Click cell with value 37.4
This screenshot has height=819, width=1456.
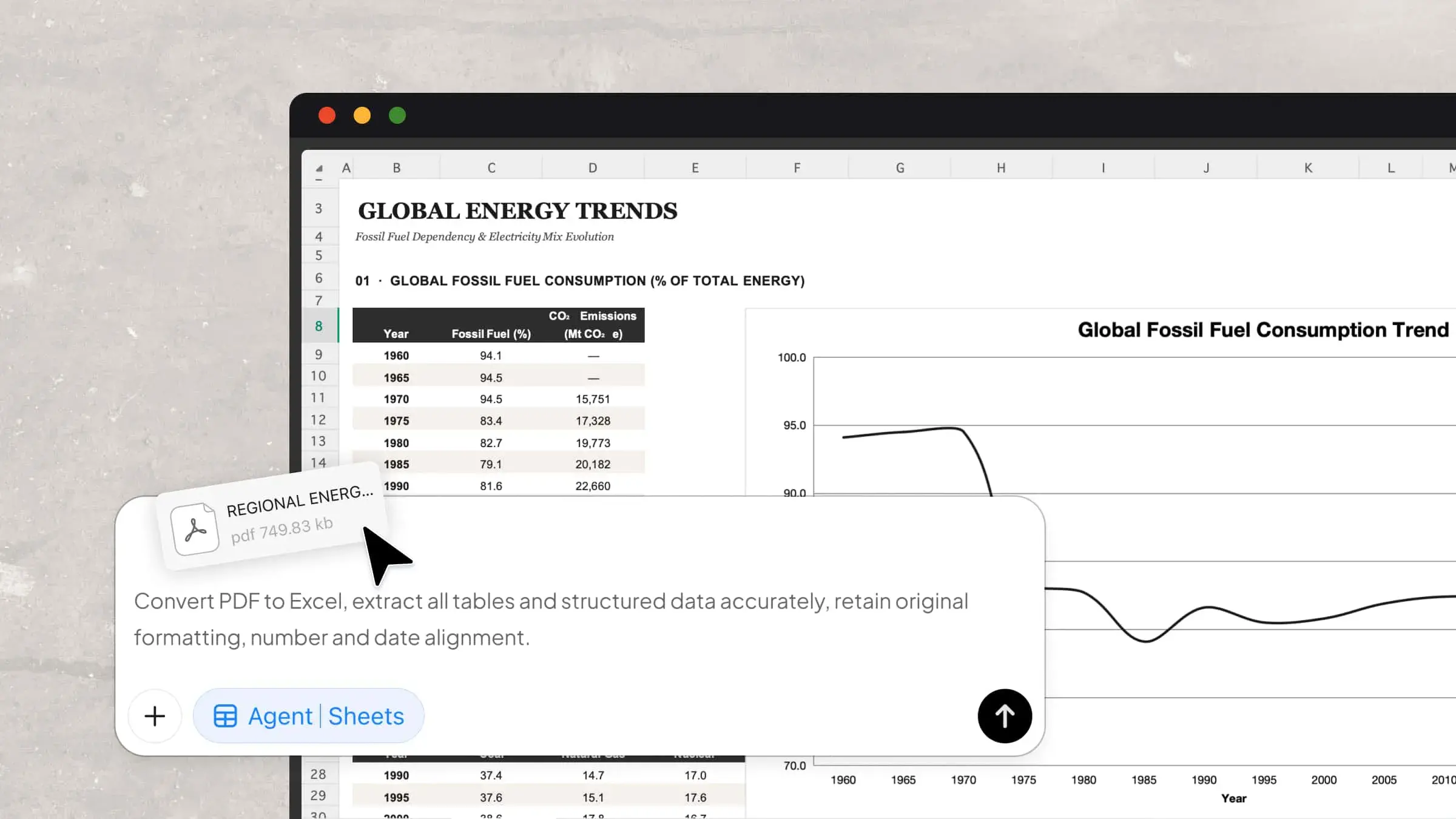491,775
